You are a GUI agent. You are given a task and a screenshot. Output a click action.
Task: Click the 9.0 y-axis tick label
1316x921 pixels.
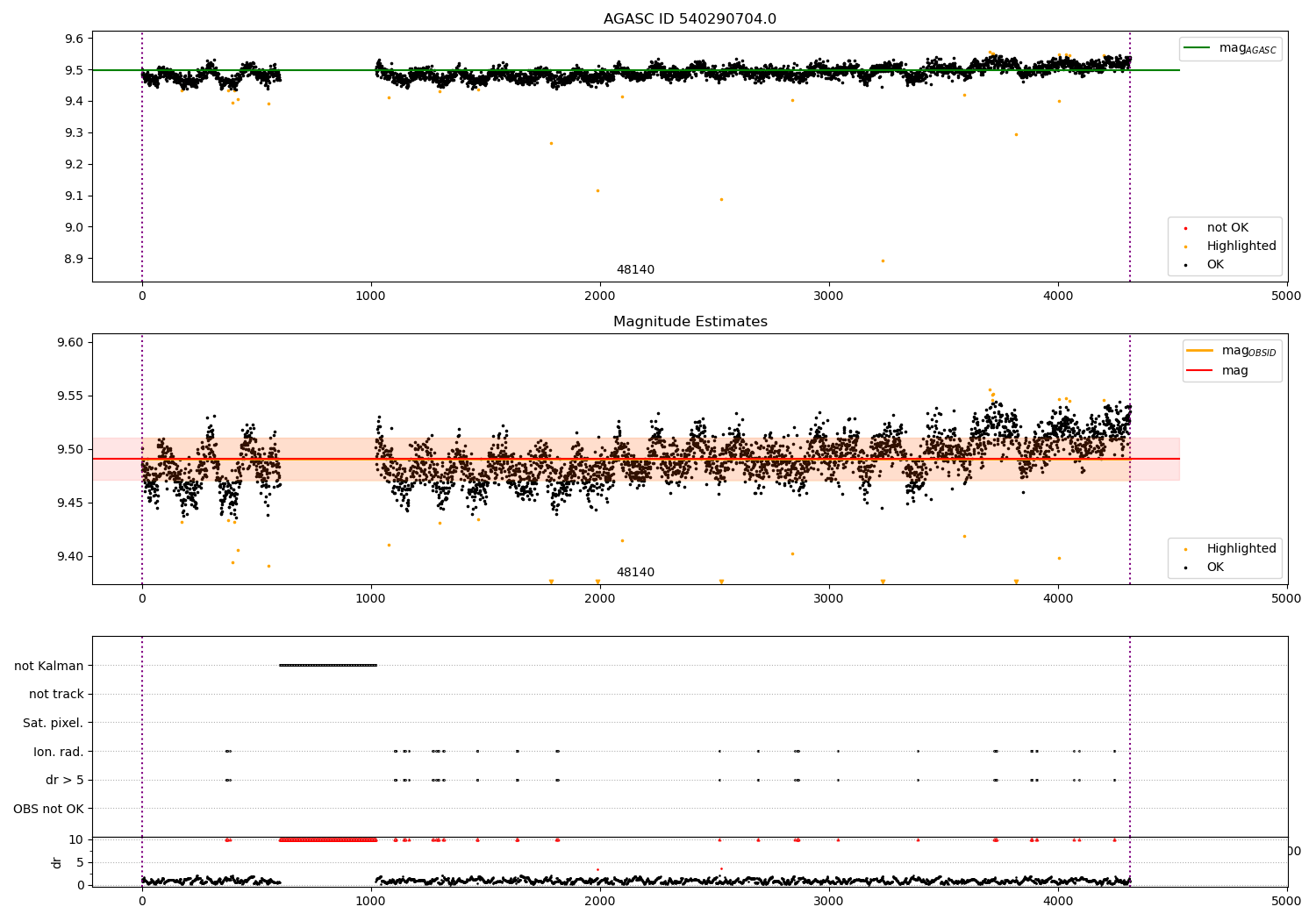point(74,227)
